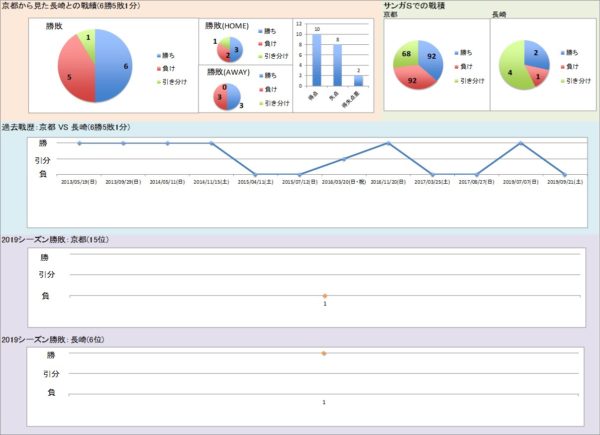Select the first data point above 2013/05/19(日)

pos(79,143)
